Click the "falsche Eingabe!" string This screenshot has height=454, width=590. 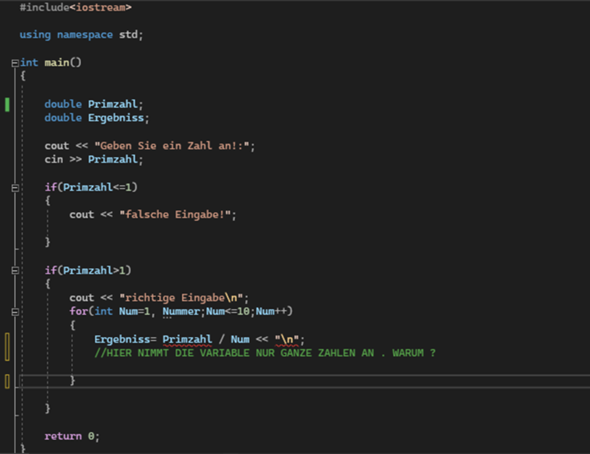coord(175,214)
